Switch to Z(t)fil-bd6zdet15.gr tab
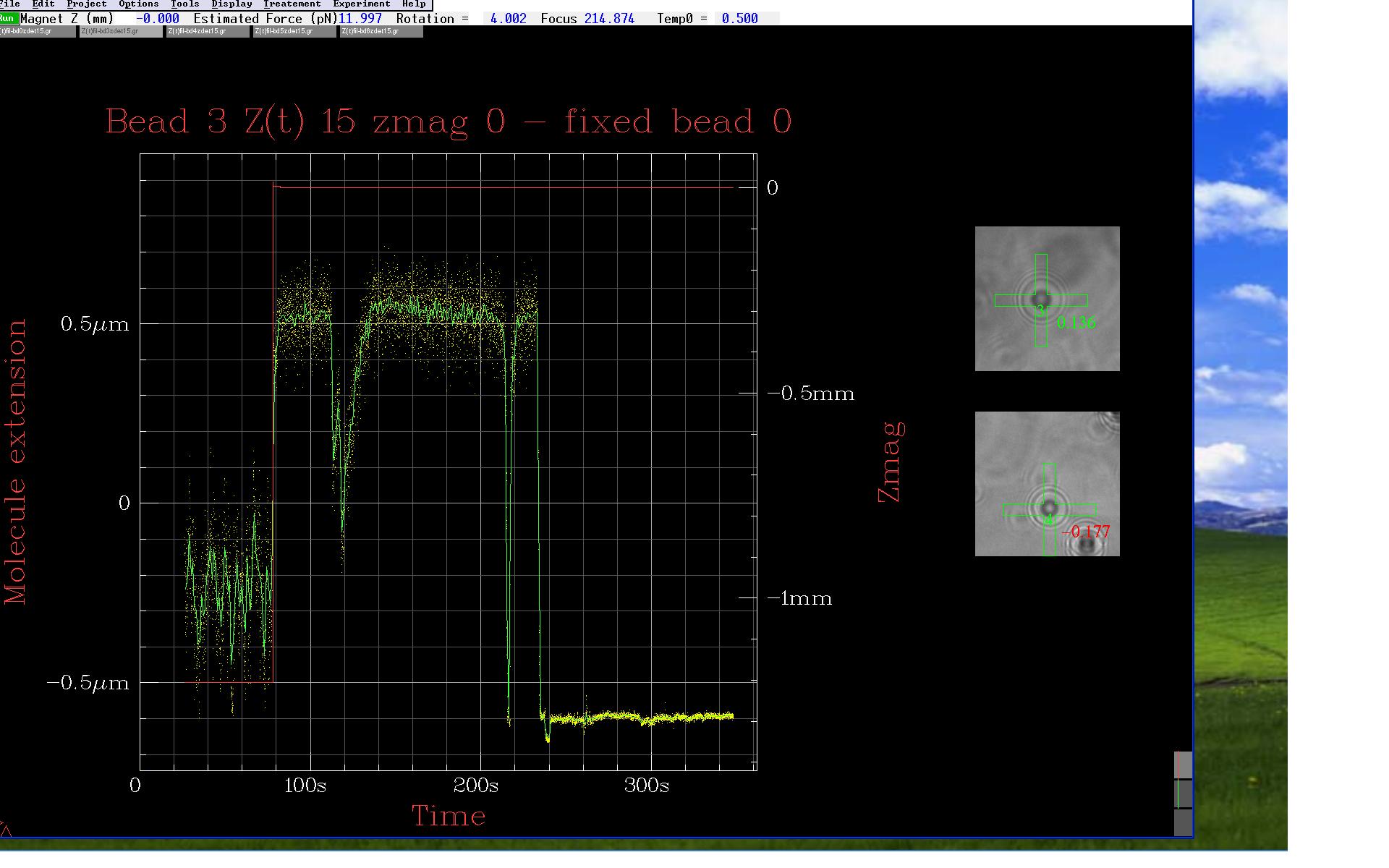The image size is (1389, 868). point(381,32)
